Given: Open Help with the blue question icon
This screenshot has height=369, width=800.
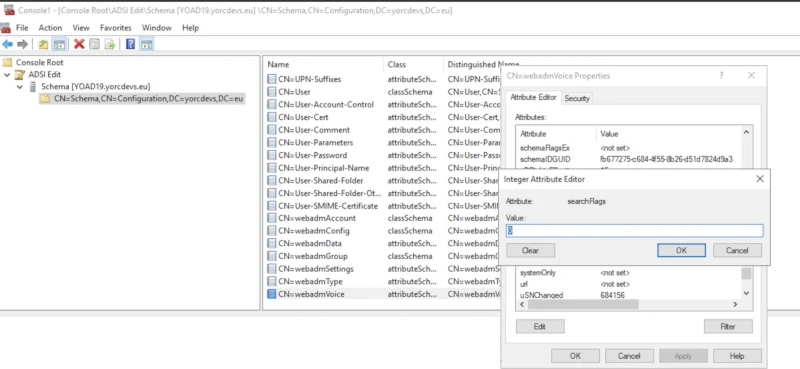Looking at the screenshot, I should 131,44.
